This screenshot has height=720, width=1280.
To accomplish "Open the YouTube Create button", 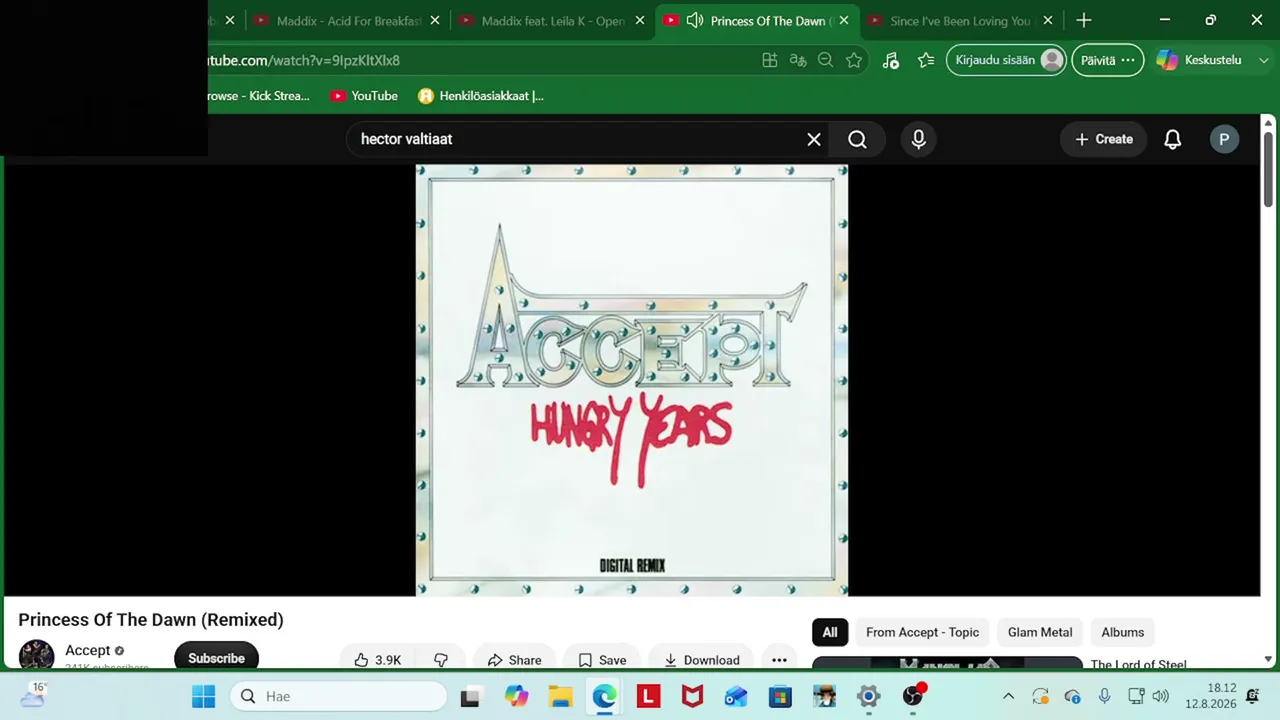I will (1104, 140).
